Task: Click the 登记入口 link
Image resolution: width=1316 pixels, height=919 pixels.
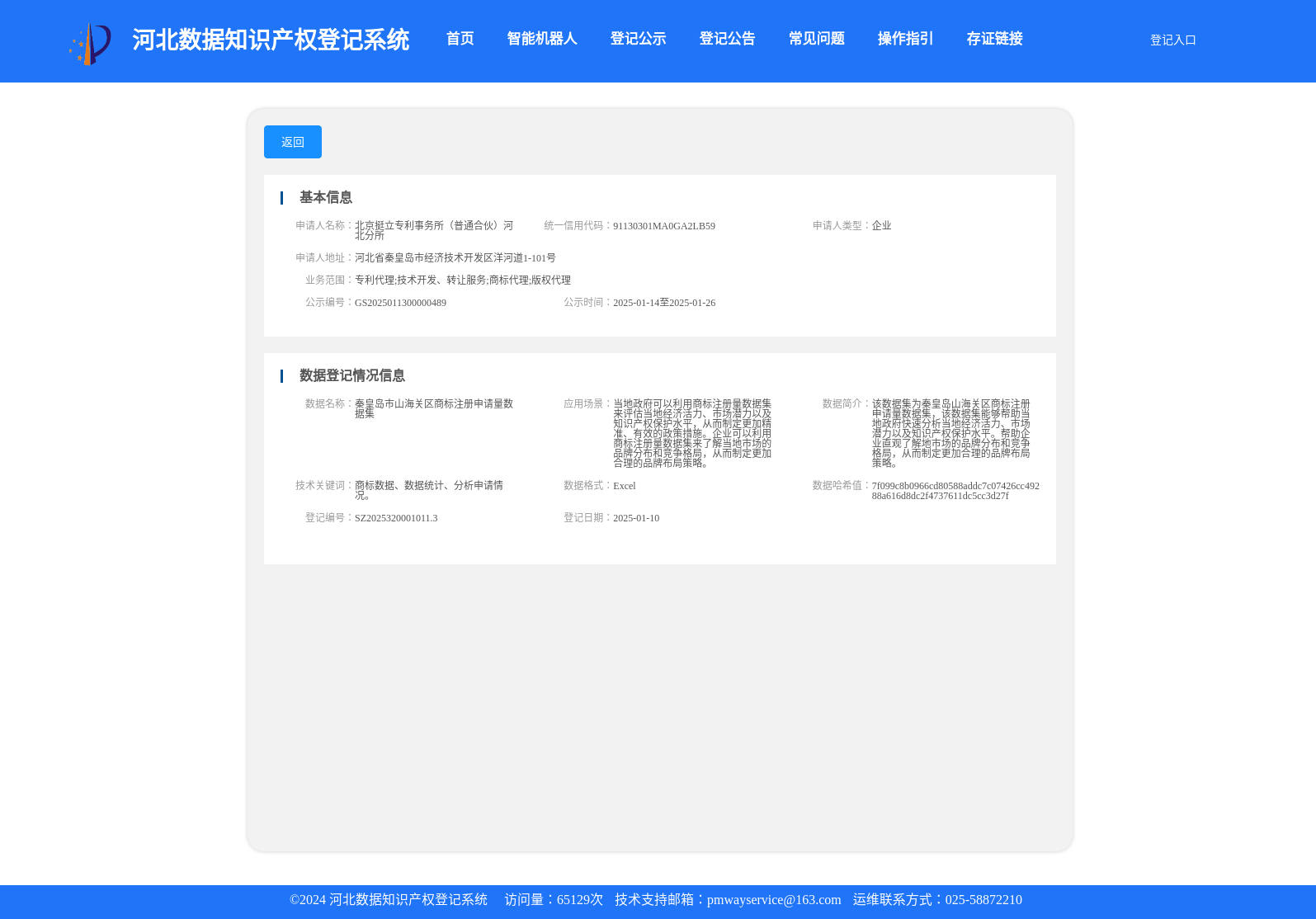Action: coord(1172,40)
